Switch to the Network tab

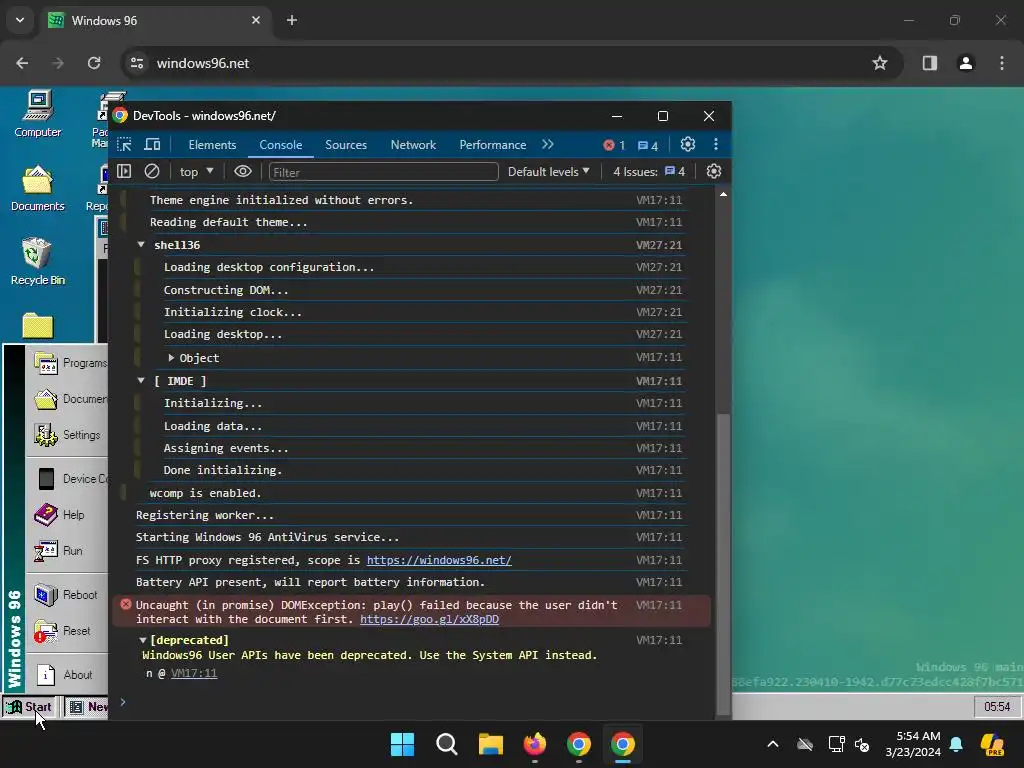(x=413, y=145)
